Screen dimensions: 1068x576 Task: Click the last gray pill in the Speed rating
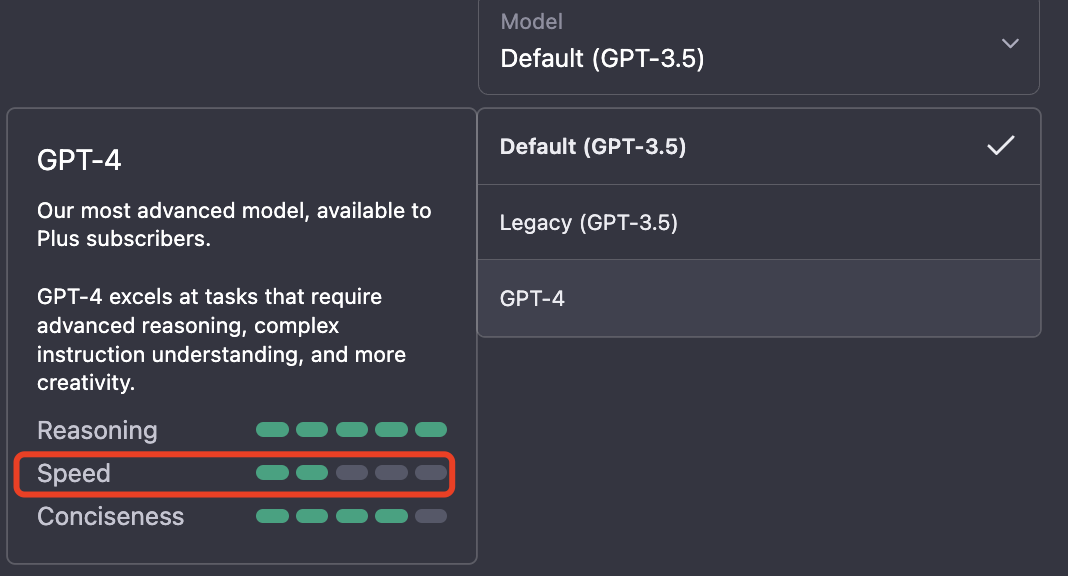(431, 473)
